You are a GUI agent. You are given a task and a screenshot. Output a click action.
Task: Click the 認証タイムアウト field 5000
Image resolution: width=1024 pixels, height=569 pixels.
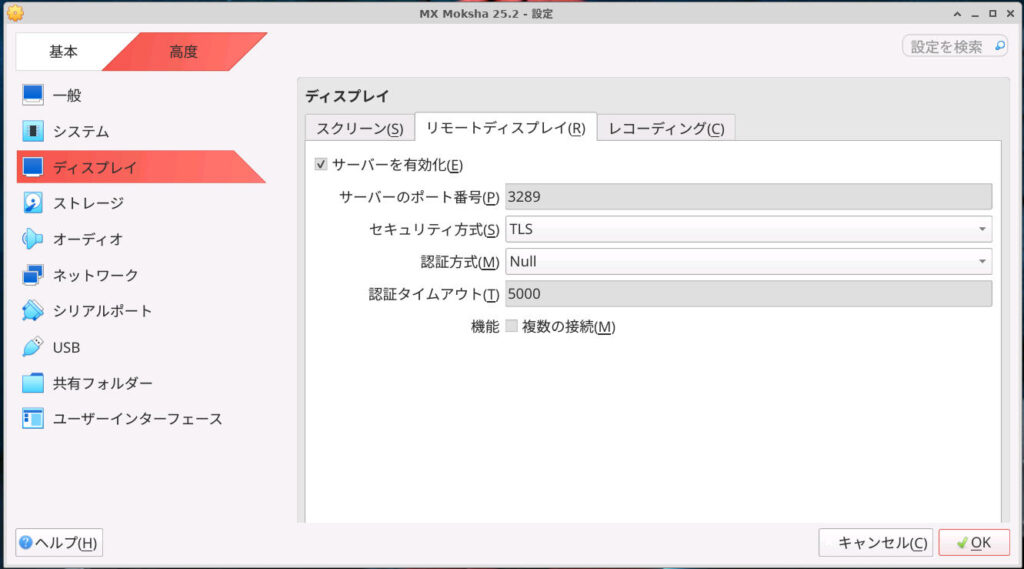pos(748,293)
